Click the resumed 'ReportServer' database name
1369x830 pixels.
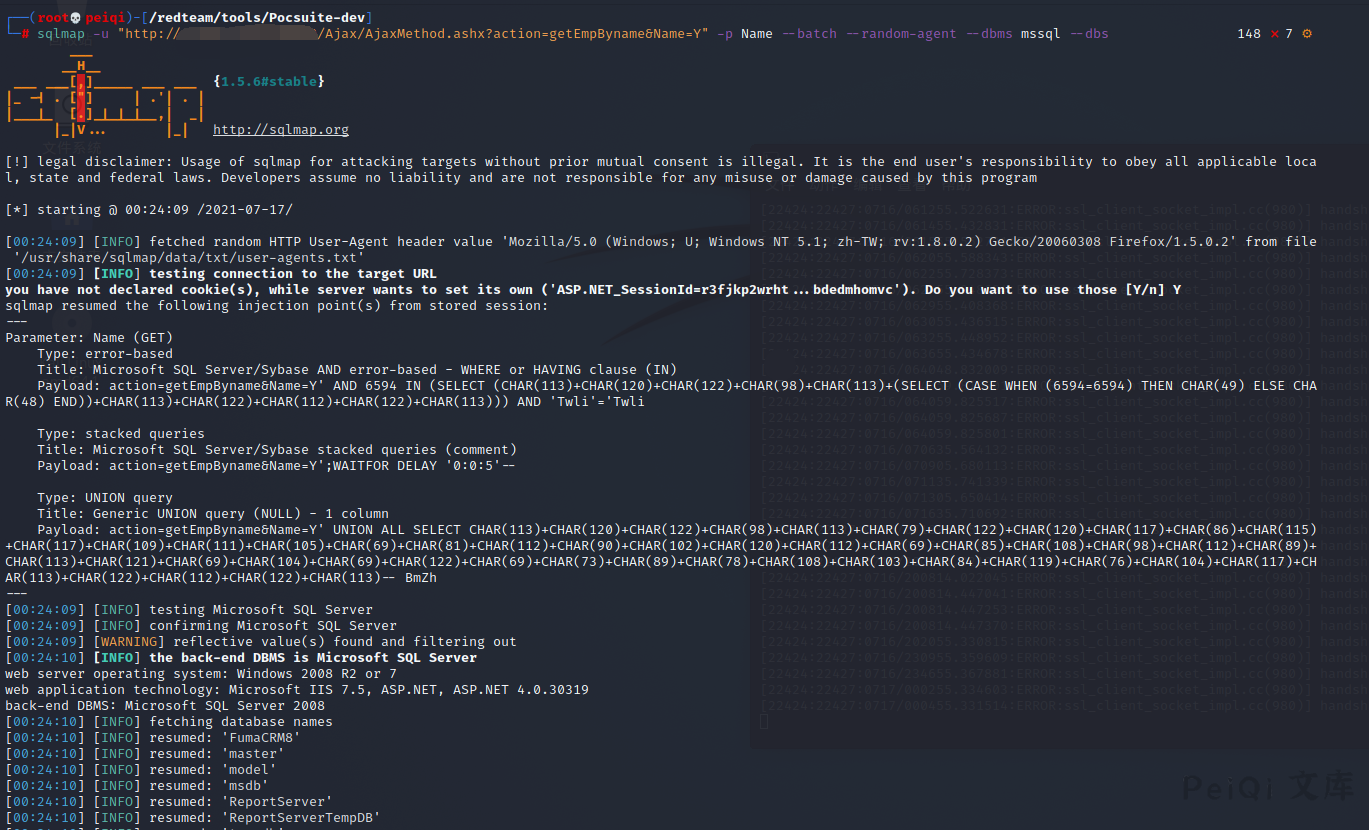click(x=277, y=802)
